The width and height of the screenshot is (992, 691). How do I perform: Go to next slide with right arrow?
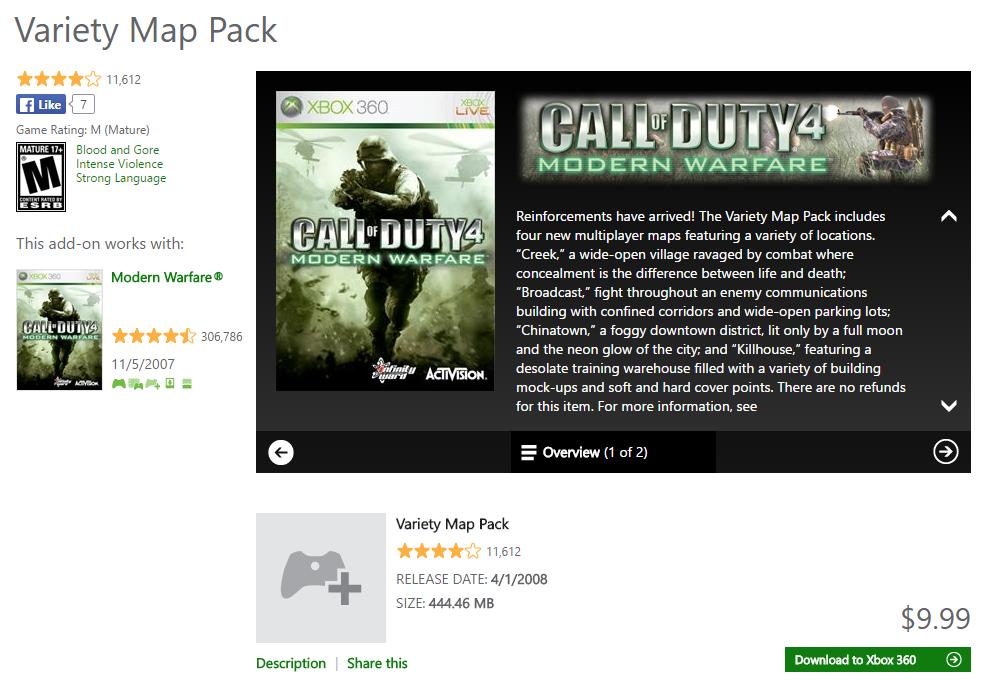point(945,452)
